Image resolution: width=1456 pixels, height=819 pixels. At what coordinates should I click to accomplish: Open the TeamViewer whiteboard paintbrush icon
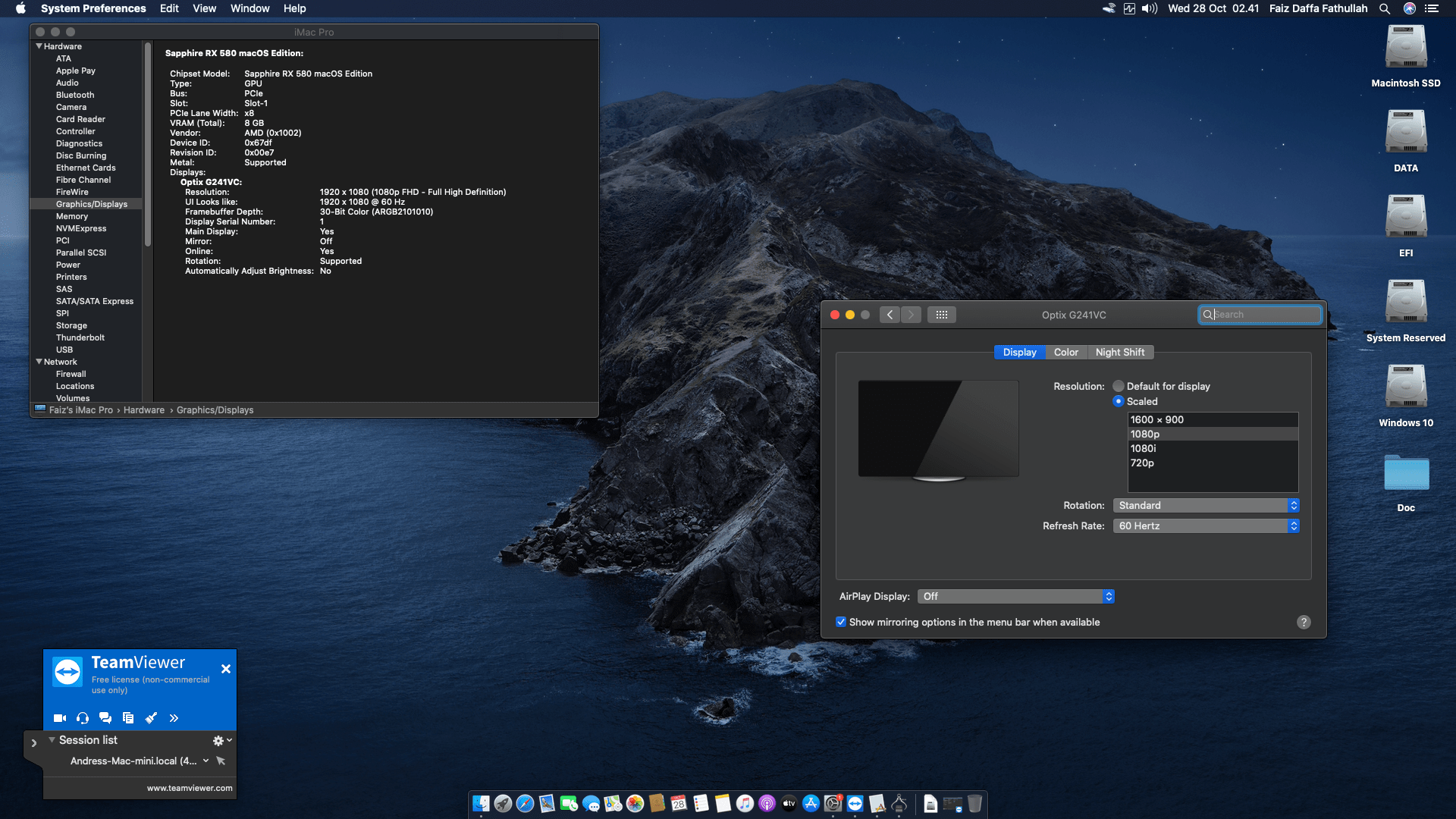click(151, 717)
